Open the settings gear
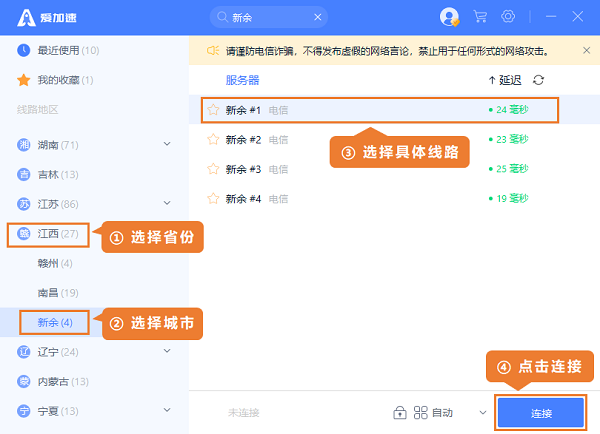Viewport: 600px width, 434px height. [x=508, y=16]
